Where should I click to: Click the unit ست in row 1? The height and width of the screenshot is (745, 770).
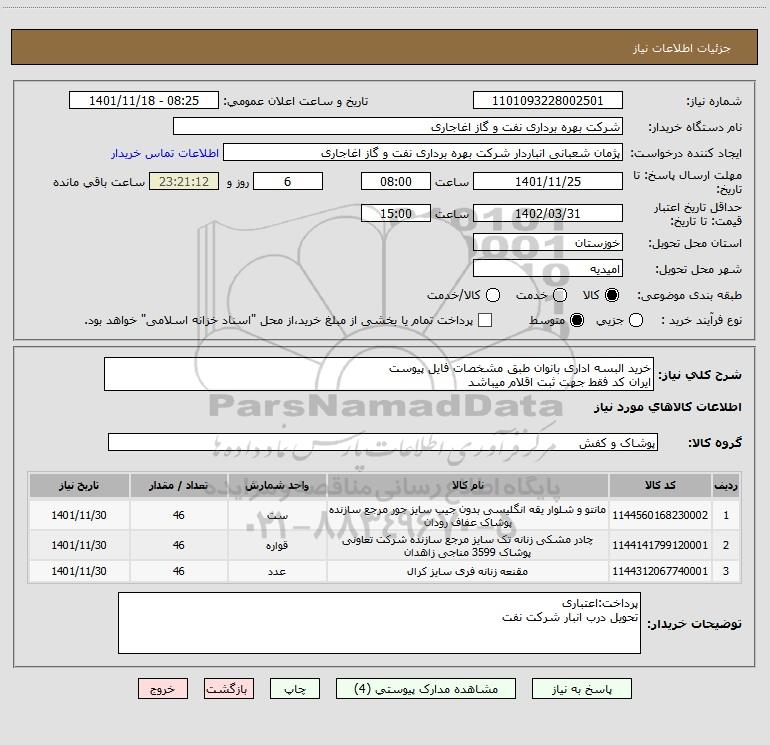click(x=277, y=516)
